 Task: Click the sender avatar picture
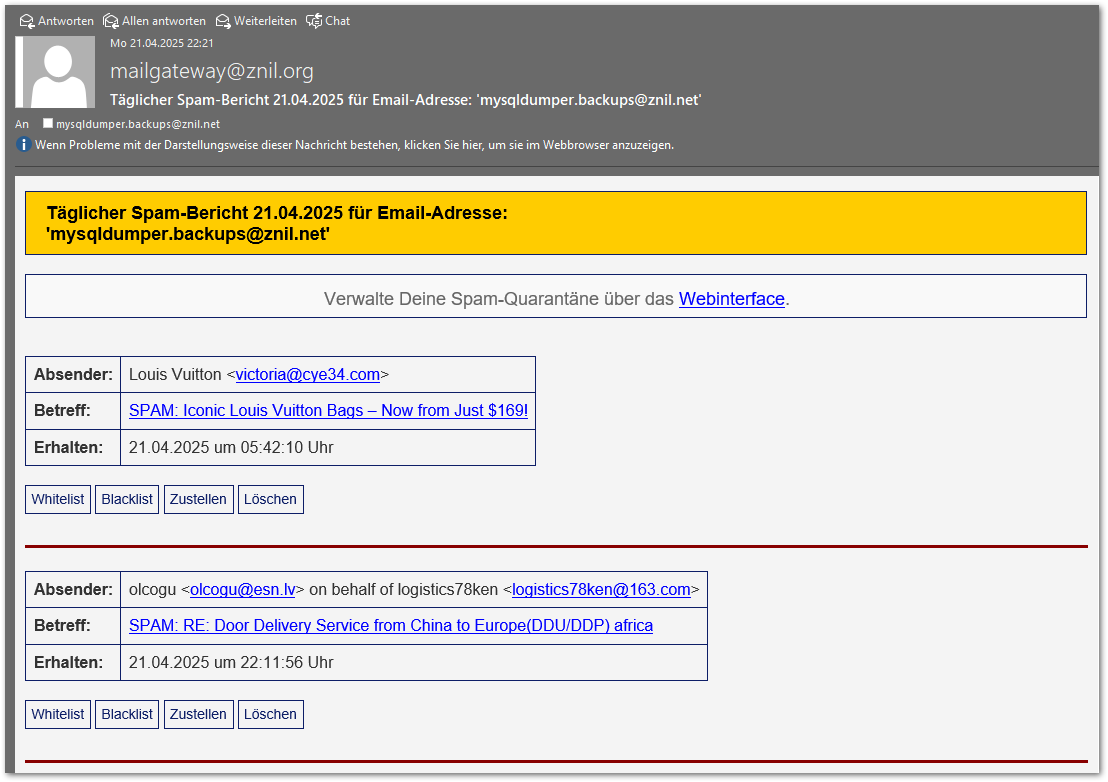(58, 72)
